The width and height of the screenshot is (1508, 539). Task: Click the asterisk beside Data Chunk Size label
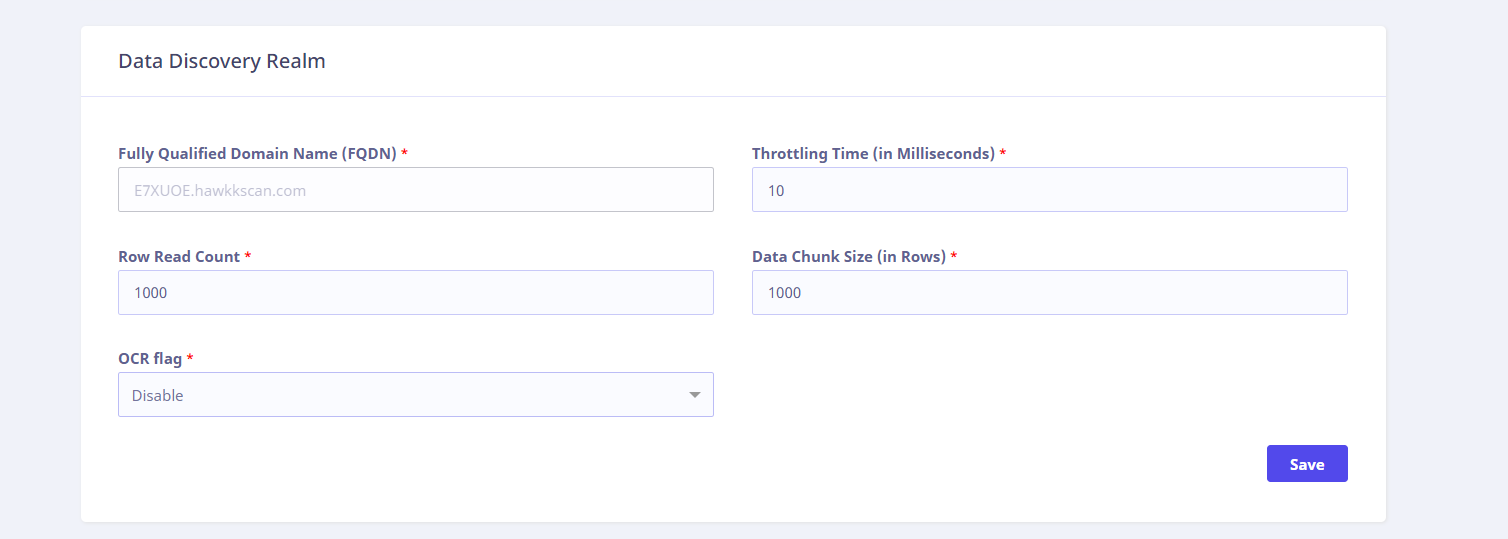click(x=954, y=256)
